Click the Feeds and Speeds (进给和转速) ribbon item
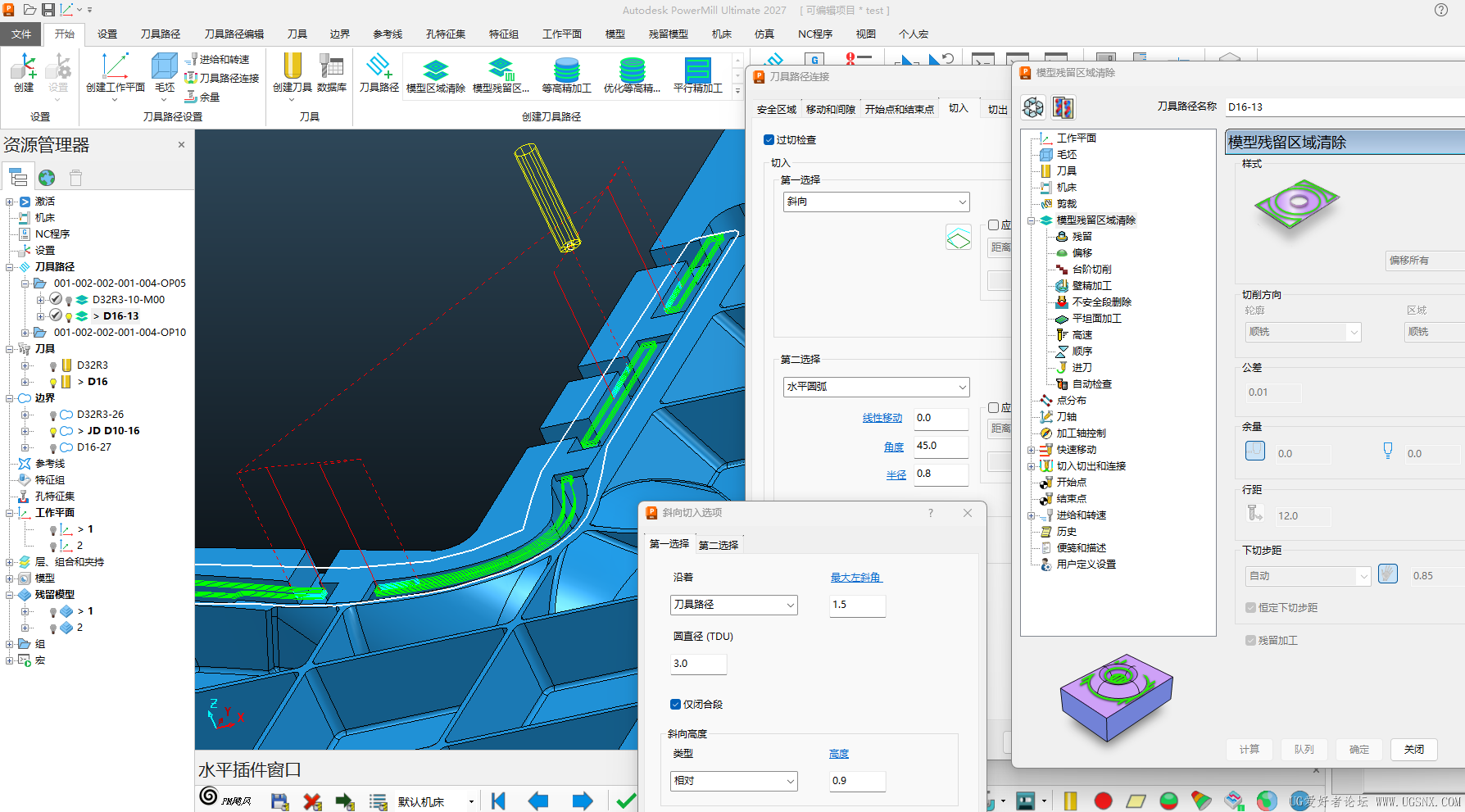 point(218,59)
